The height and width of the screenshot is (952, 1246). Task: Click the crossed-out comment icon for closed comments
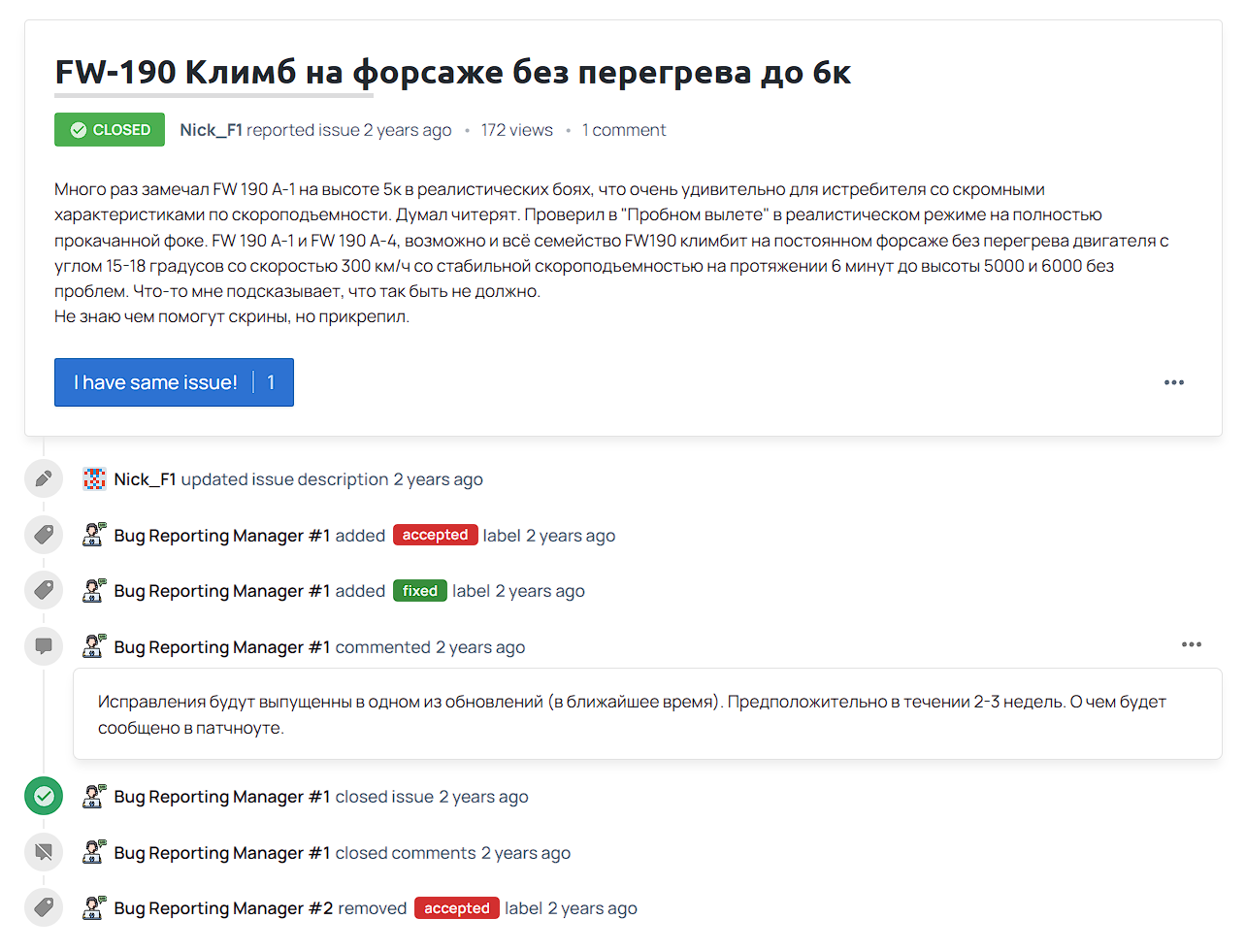click(44, 852)
